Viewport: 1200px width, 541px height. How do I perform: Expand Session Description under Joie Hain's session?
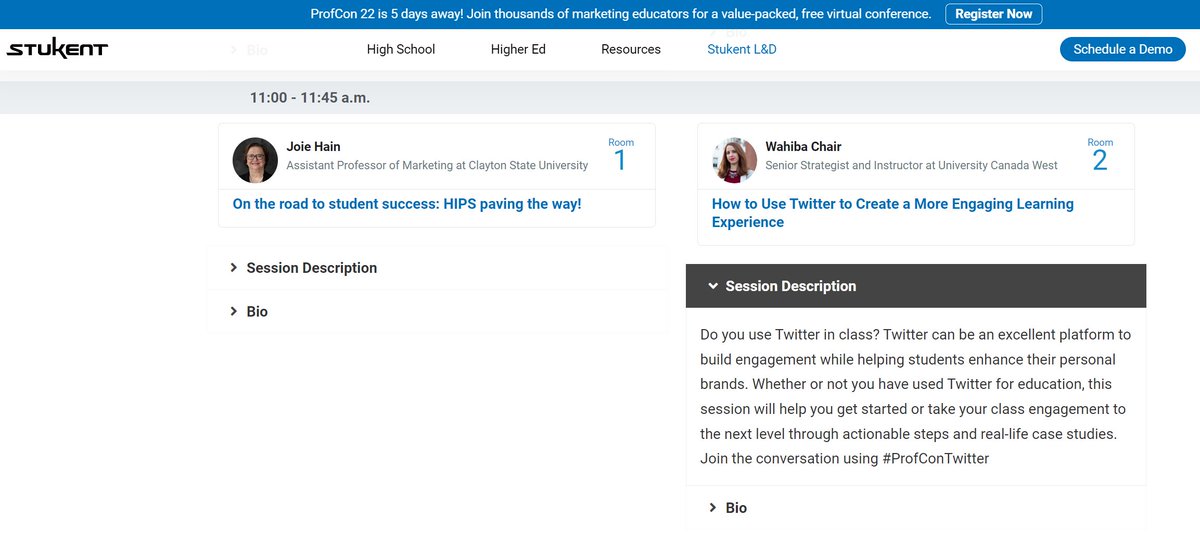pyautogui.click(x=437, y=268)
